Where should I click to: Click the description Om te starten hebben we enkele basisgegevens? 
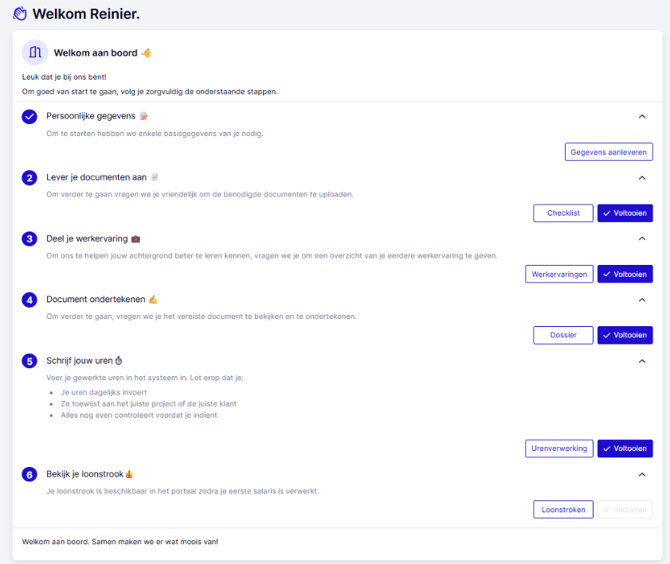155,134
